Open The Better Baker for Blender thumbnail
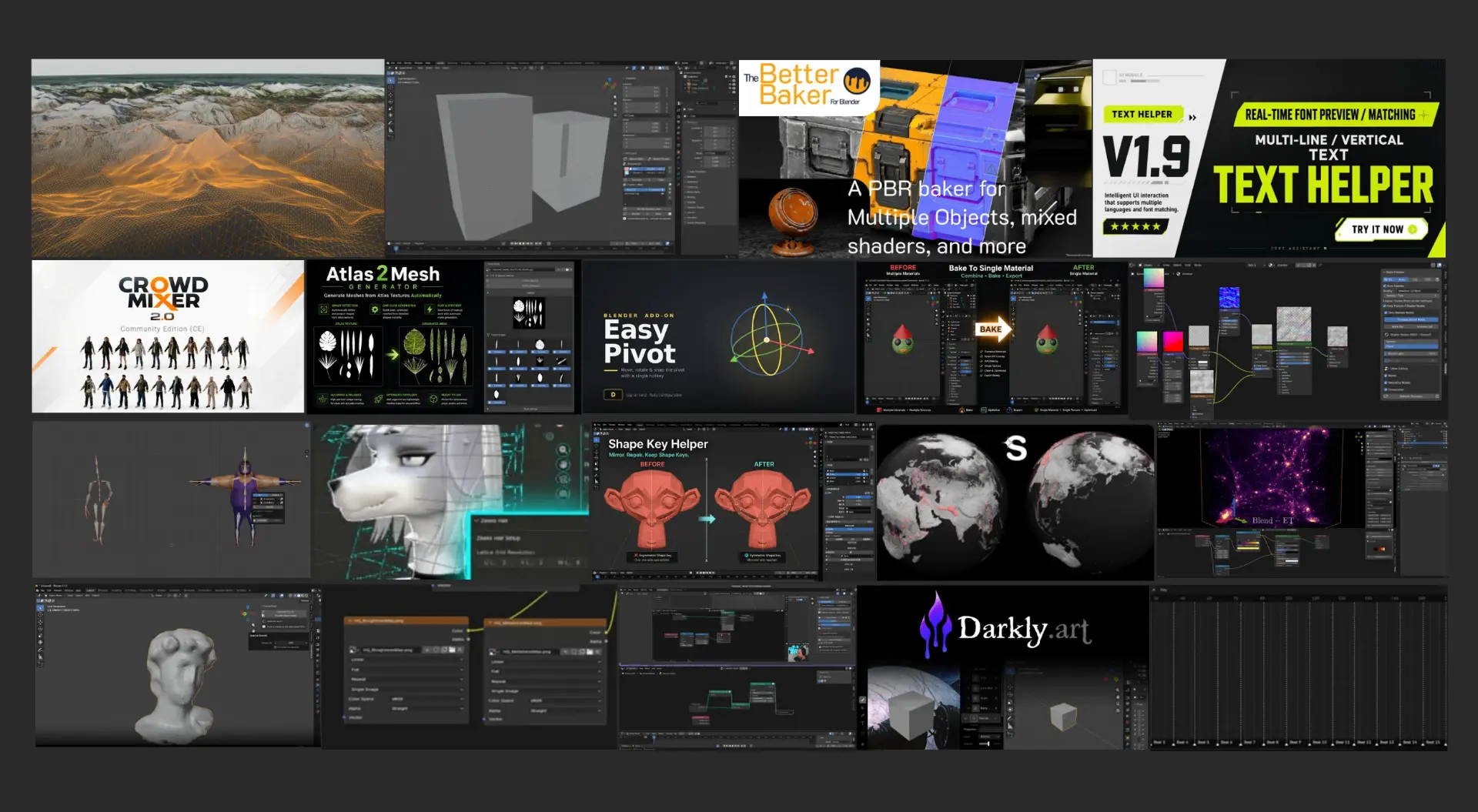 [x=915, y=158]
